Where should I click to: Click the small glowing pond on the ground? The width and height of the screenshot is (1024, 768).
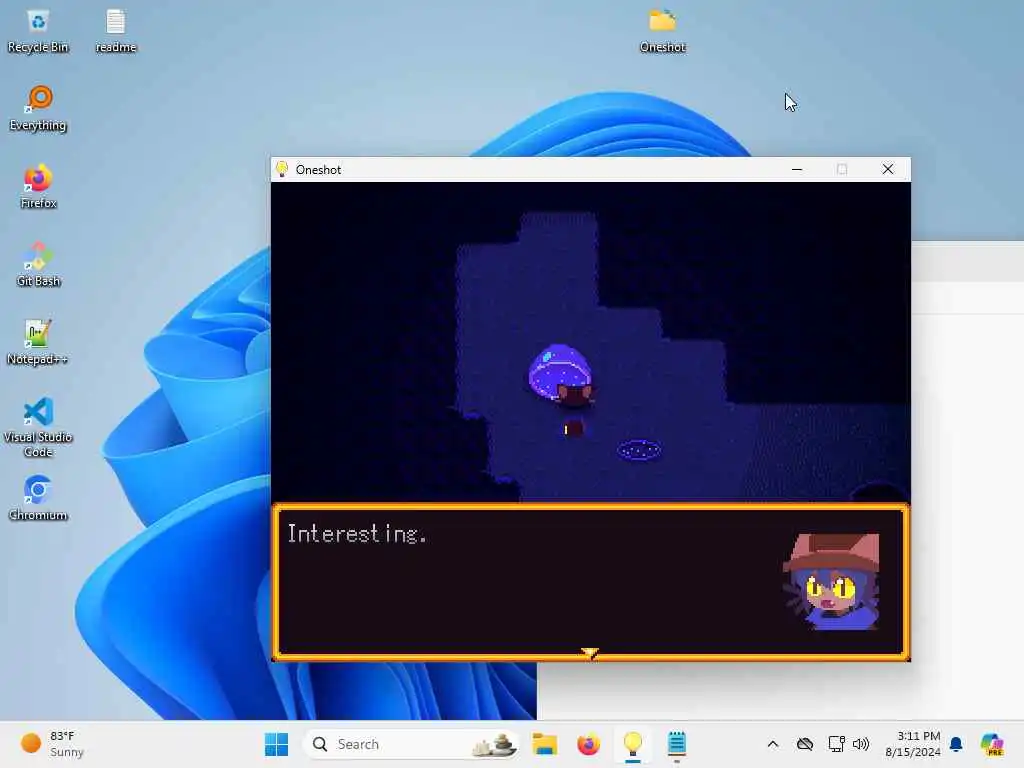[x=639, y=450]
